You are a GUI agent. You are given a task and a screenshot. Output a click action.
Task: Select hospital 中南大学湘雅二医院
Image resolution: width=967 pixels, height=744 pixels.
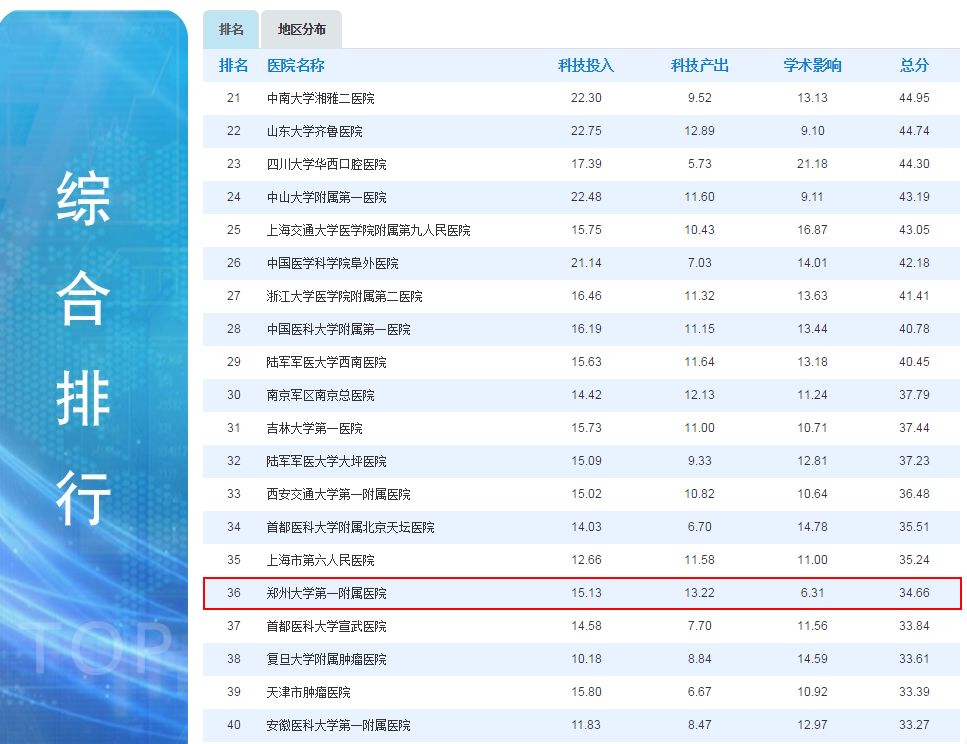tap(320, 98)
